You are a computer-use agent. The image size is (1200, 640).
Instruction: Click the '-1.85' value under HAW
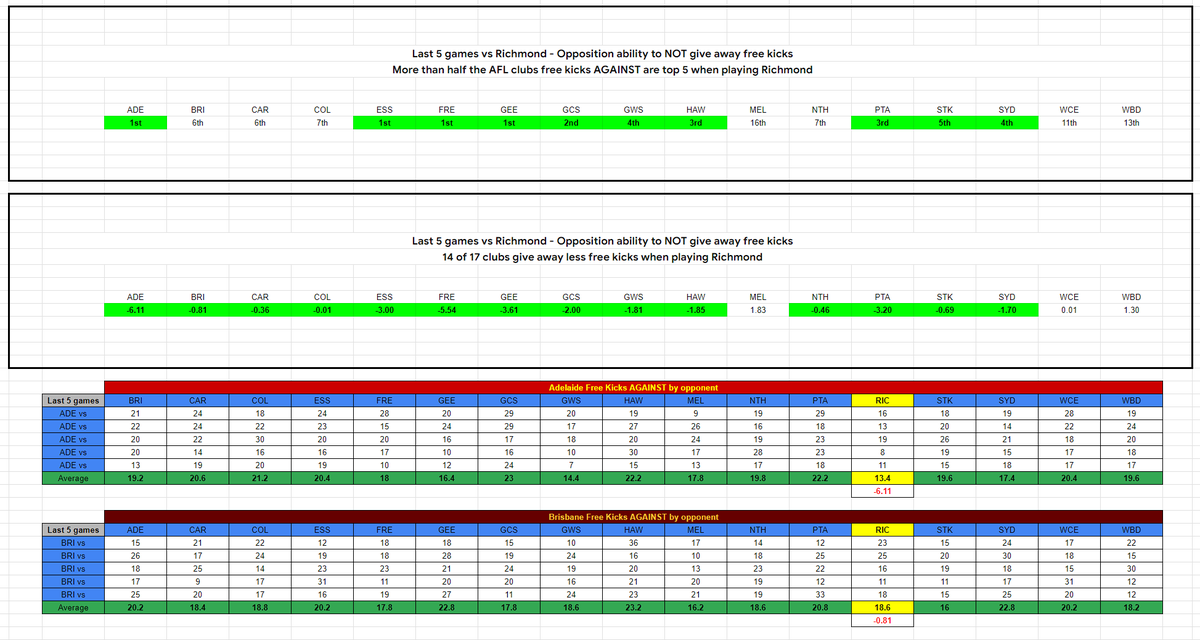696,310
